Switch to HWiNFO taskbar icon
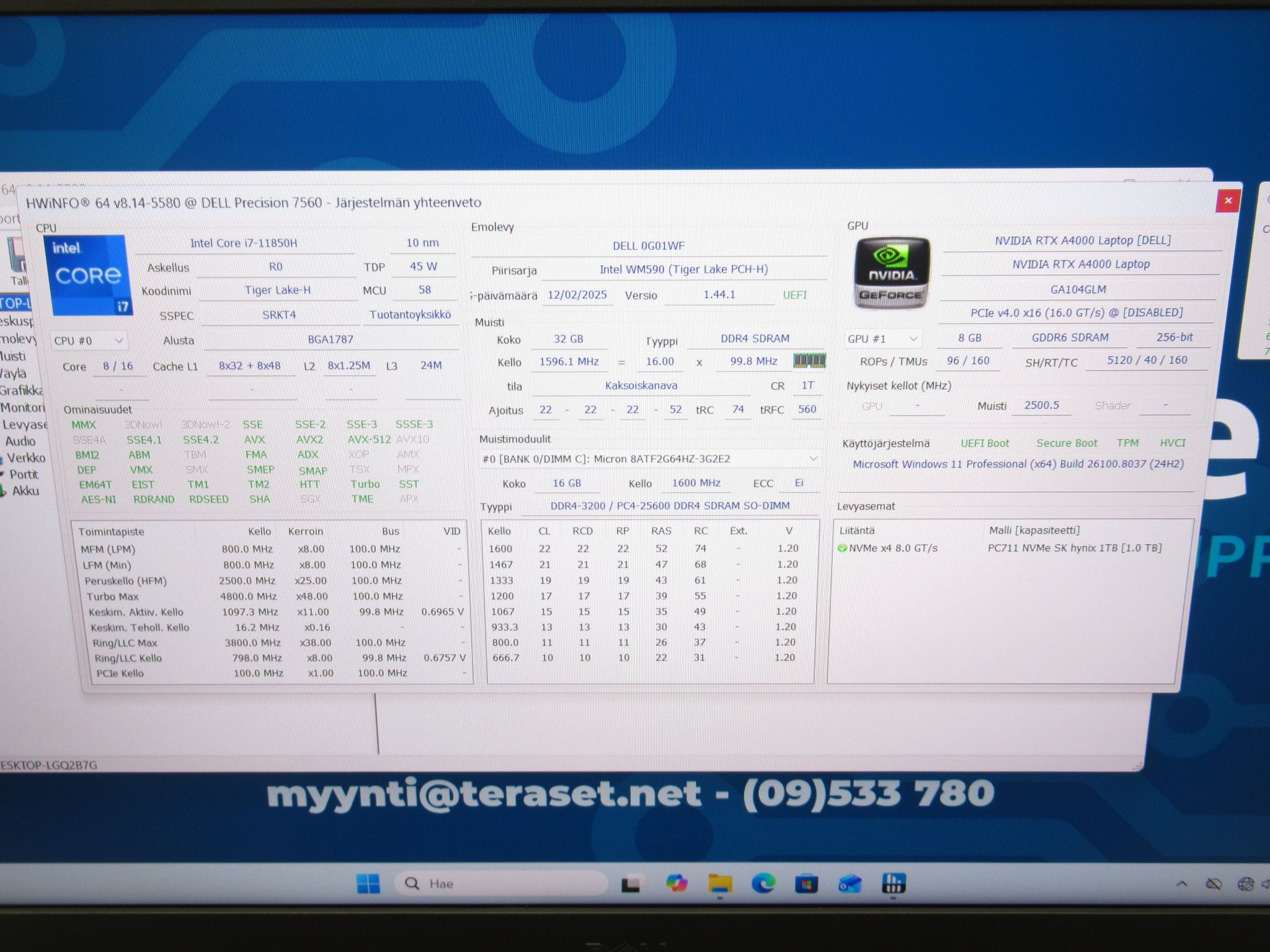Image resolution: width=1270 pixels, height=952 pixels. [894, 883]
